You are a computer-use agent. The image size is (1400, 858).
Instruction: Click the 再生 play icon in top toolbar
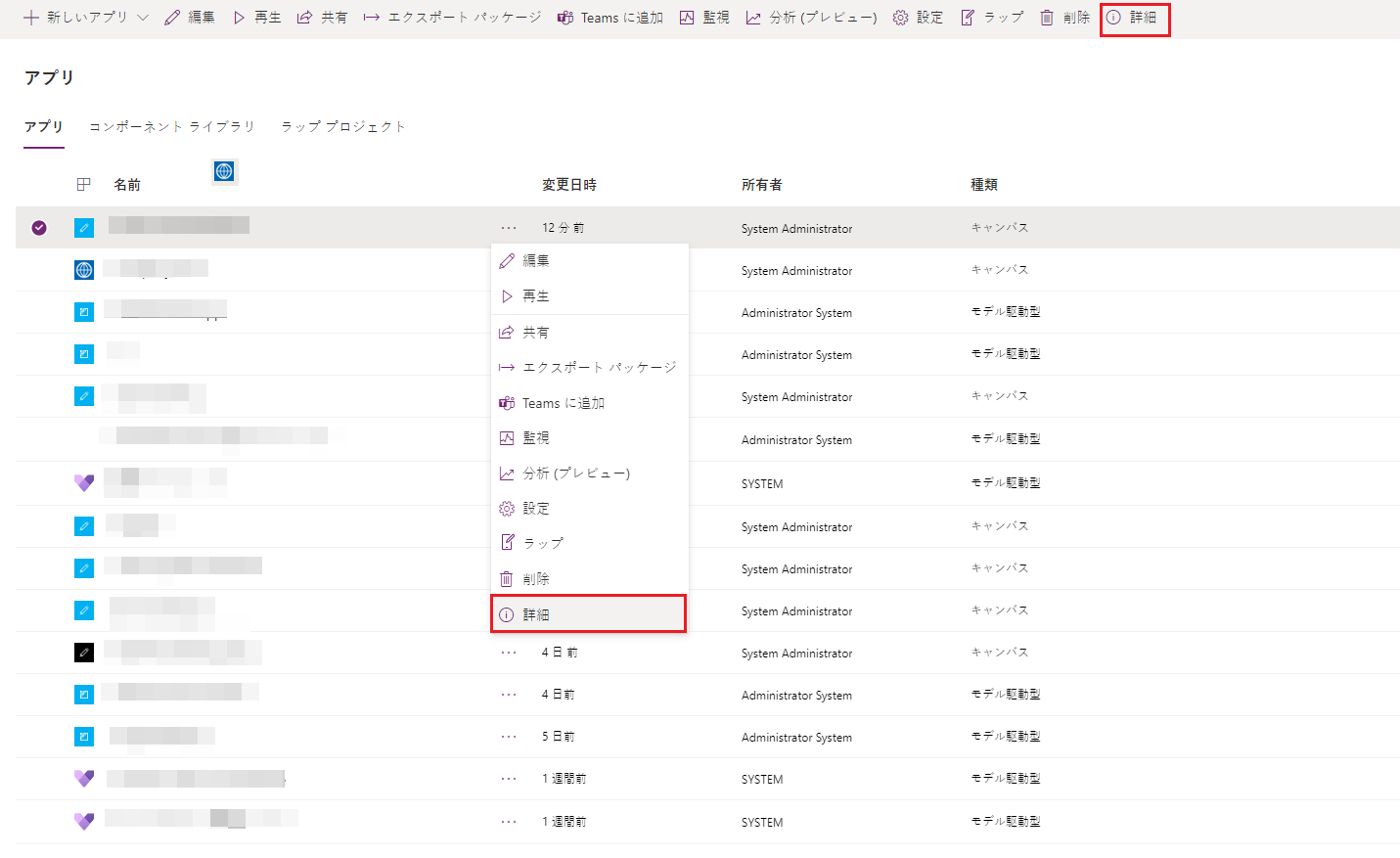click(x=239, y=18)
